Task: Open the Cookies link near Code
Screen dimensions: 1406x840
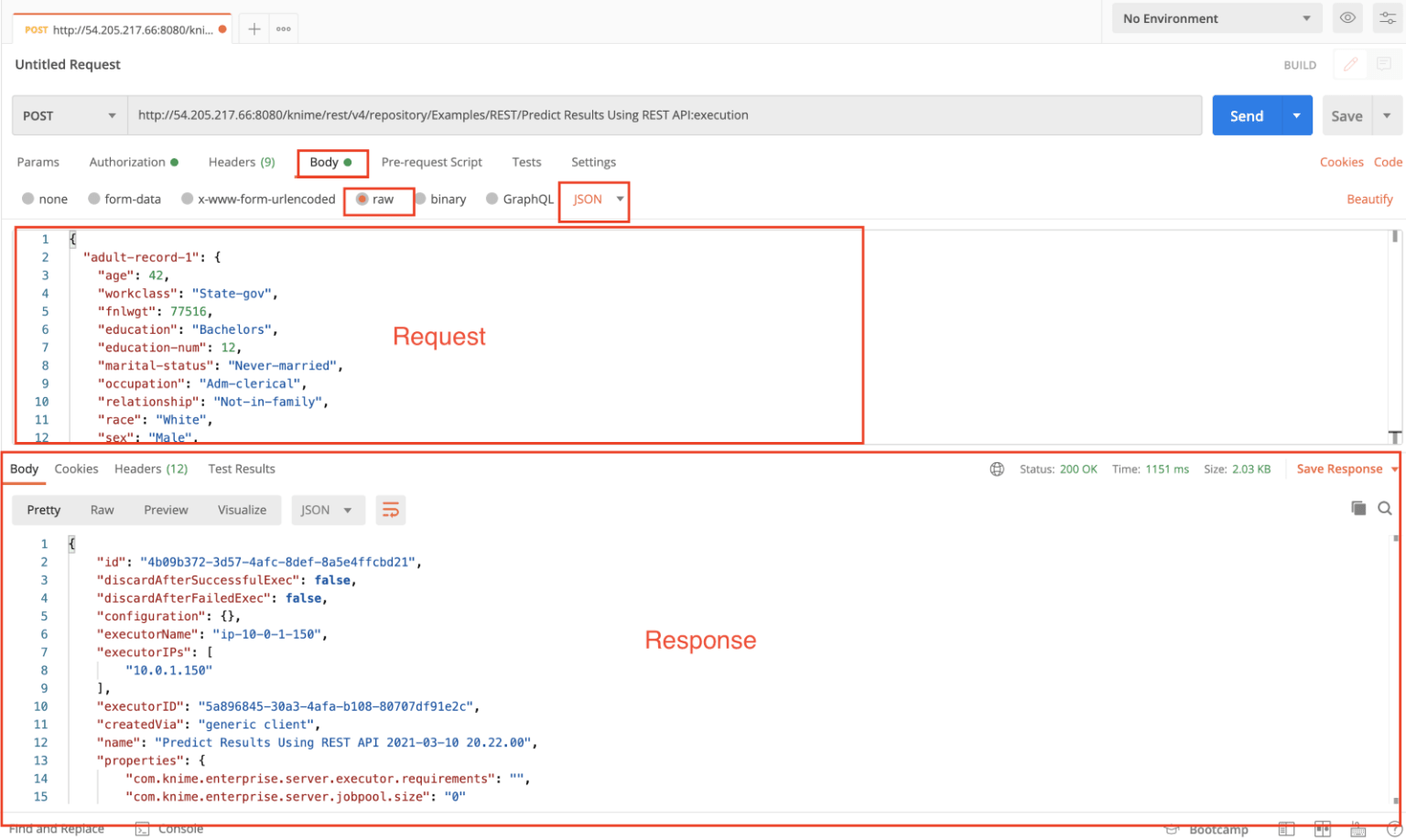Action: [1341, 162]
